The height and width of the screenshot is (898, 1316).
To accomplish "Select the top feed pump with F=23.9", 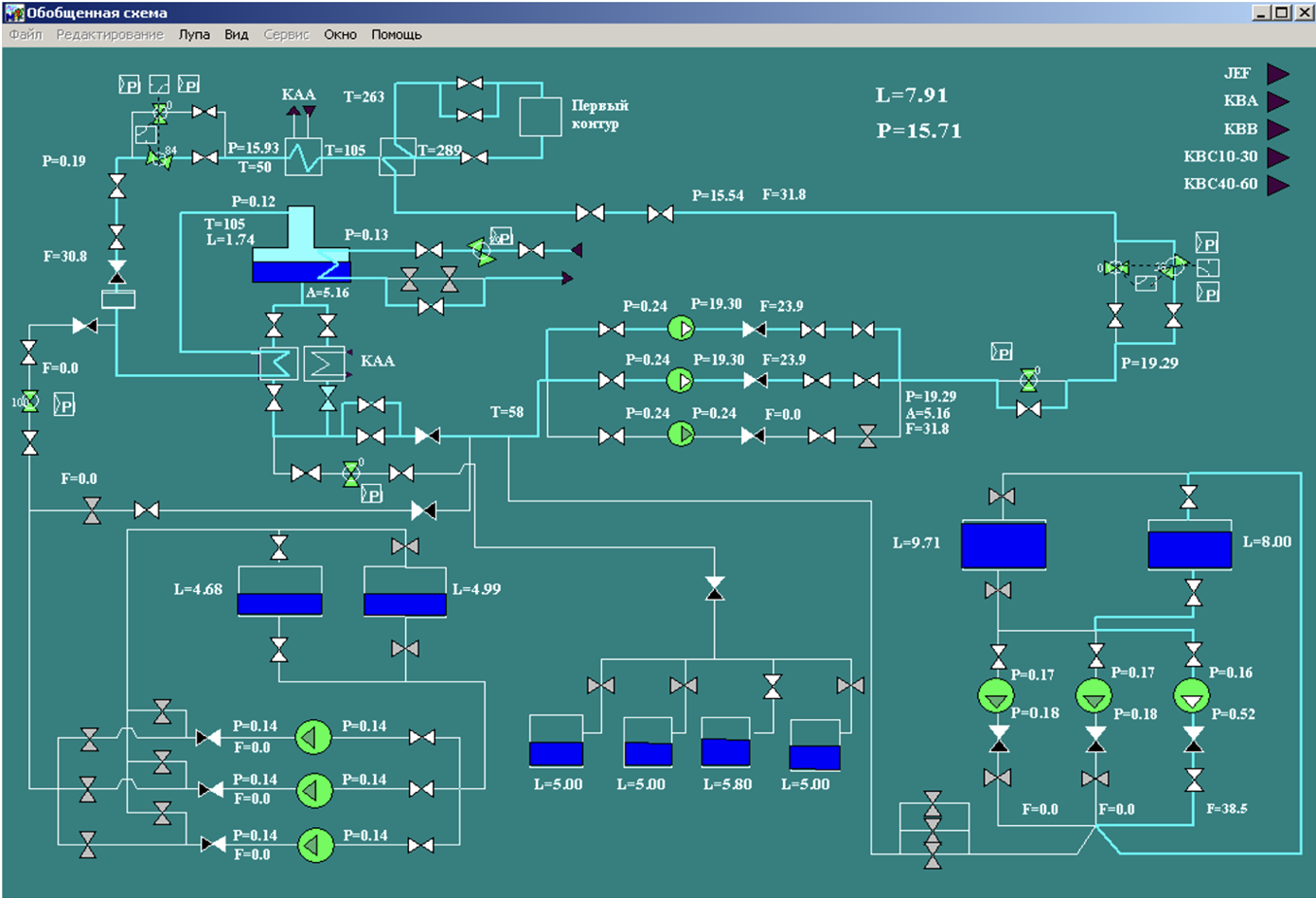I will 681,329.
